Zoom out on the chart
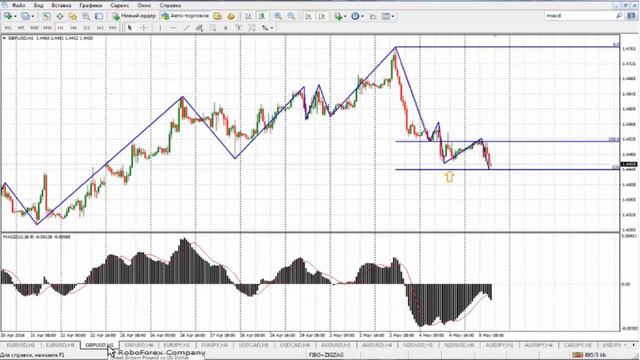 (x=291, y=16)
